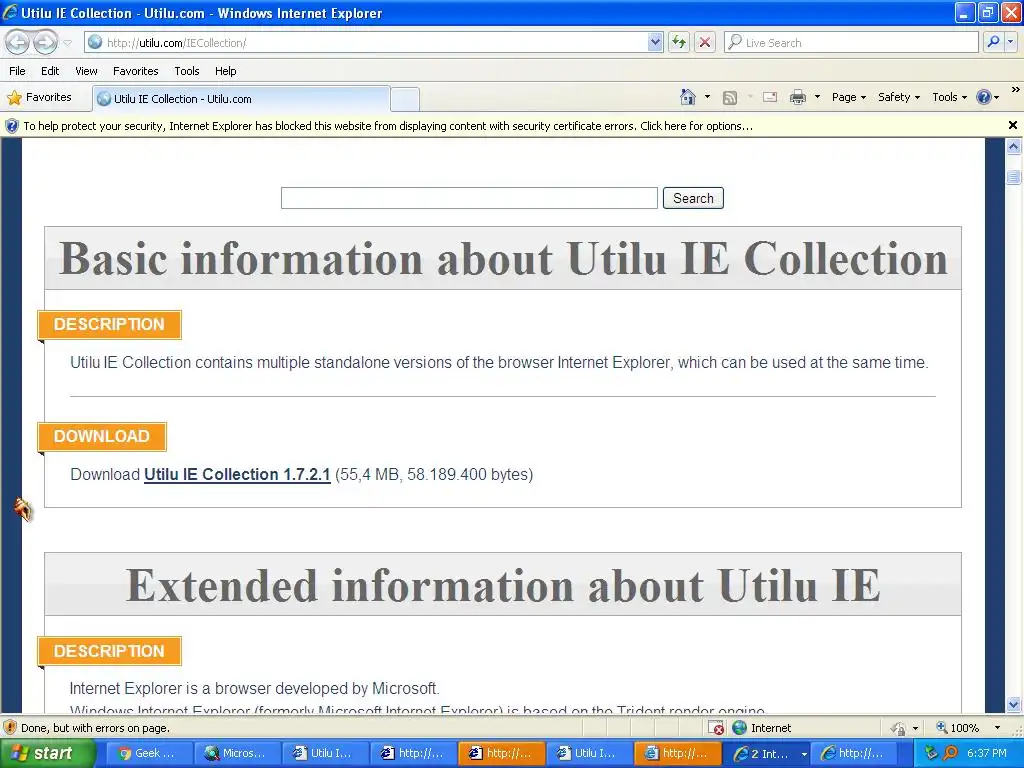Open the Utilu IE Collection 1.7.2.1 download link

[x=237, y=475]
